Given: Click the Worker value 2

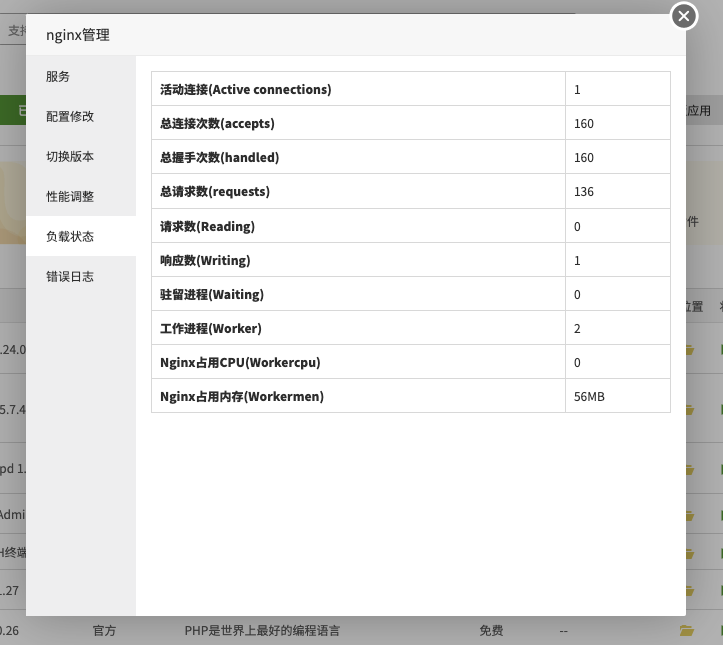Looking at the screenshot, I should coord(577,329).
